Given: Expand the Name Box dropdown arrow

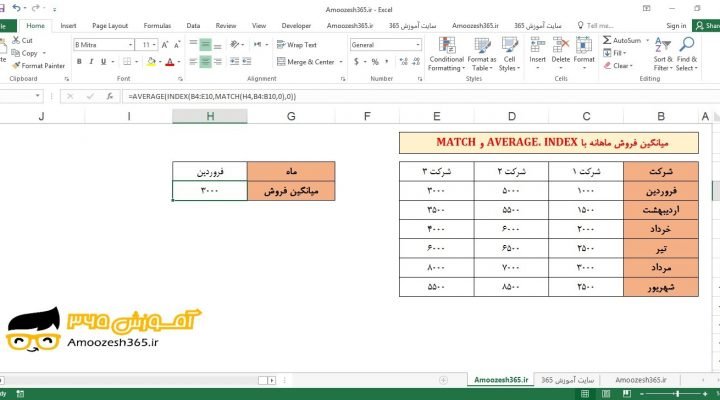Looking at the screenshot, I should coord(37,96).
